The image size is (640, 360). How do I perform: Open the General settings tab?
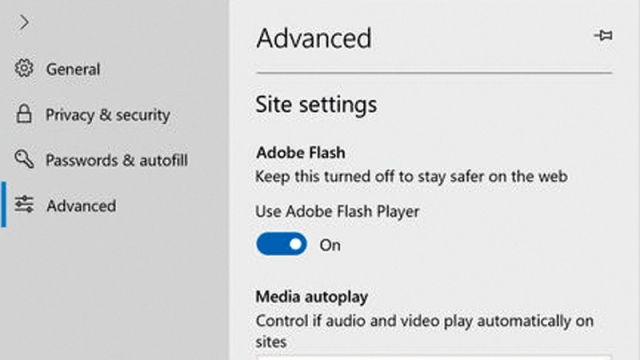pyautogui.click(x=73, y=69)
